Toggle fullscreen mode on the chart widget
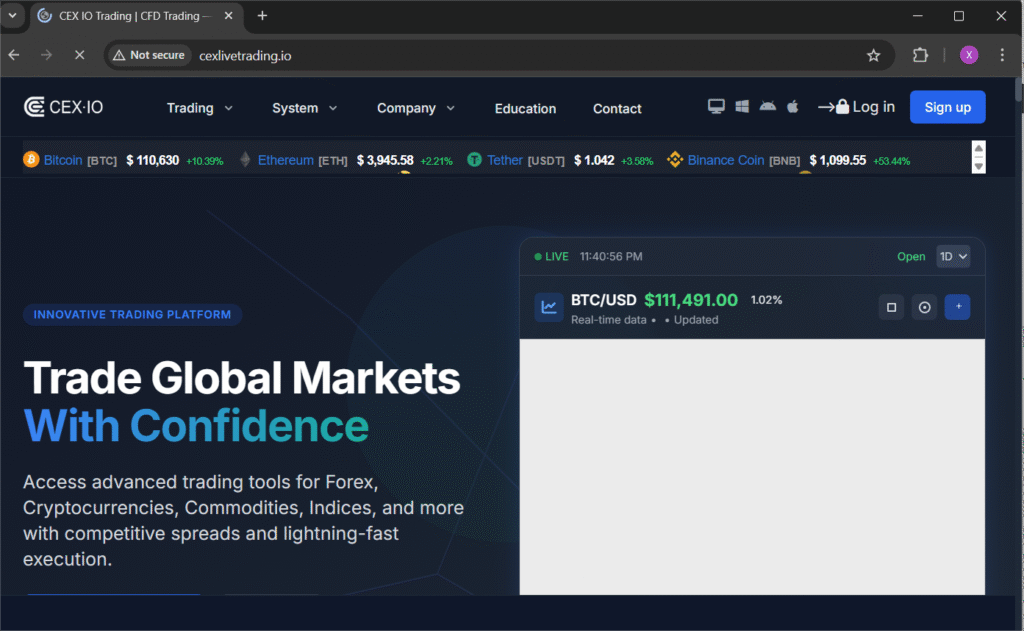Viewport: 1024px width, 631px height. point(891,307)
